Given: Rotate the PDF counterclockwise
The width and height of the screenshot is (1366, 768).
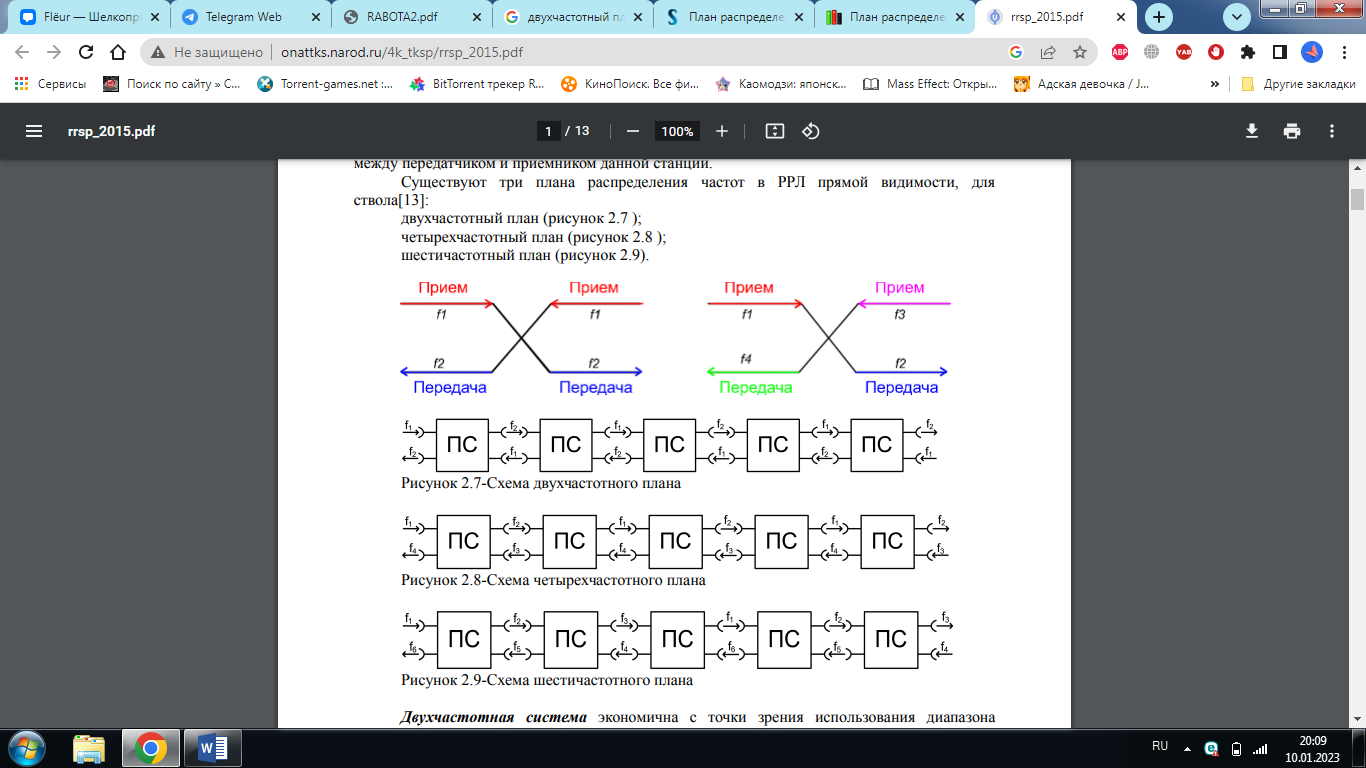Looking at the screenshot, I should pos(811,131).
